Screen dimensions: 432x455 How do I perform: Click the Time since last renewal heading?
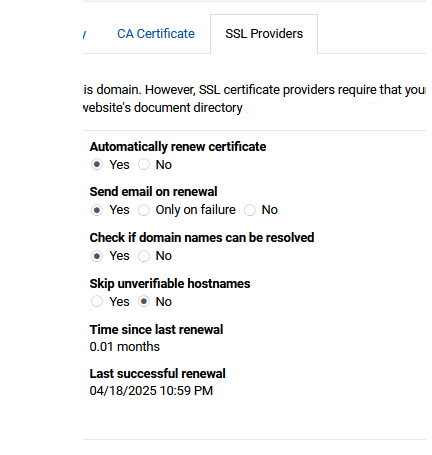(156, 330)
